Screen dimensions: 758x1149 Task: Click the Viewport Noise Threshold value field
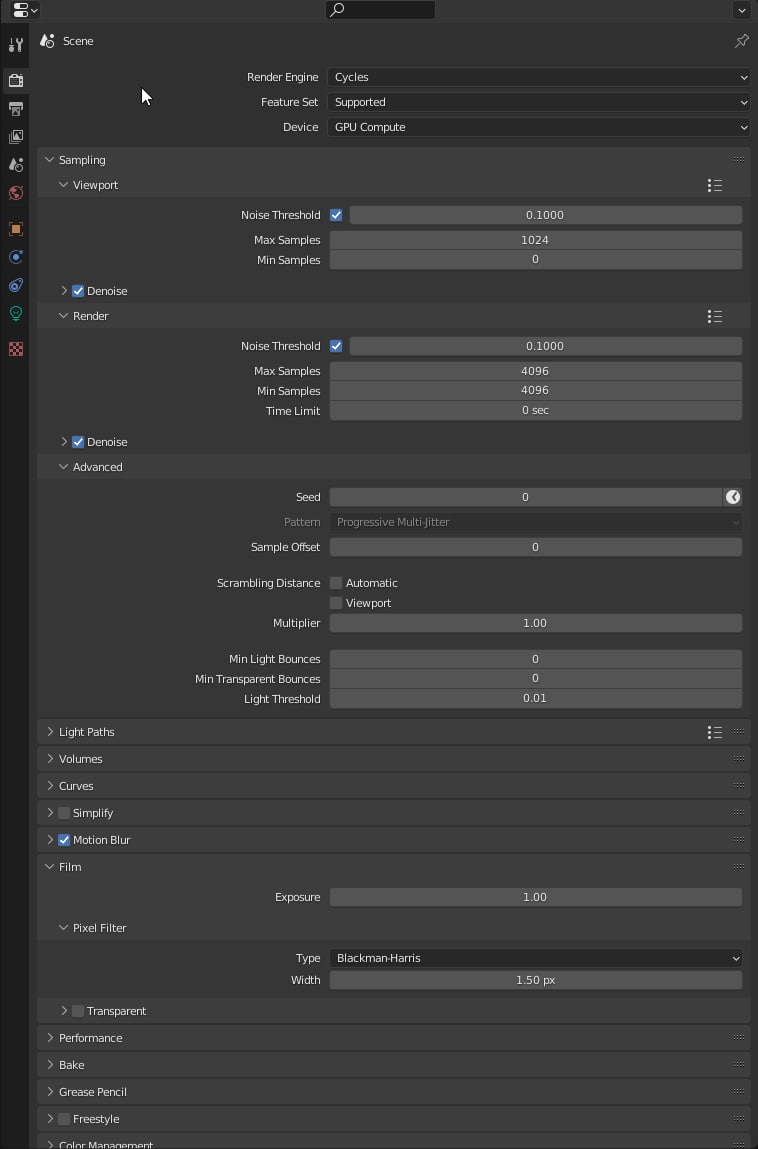[545, 215]
